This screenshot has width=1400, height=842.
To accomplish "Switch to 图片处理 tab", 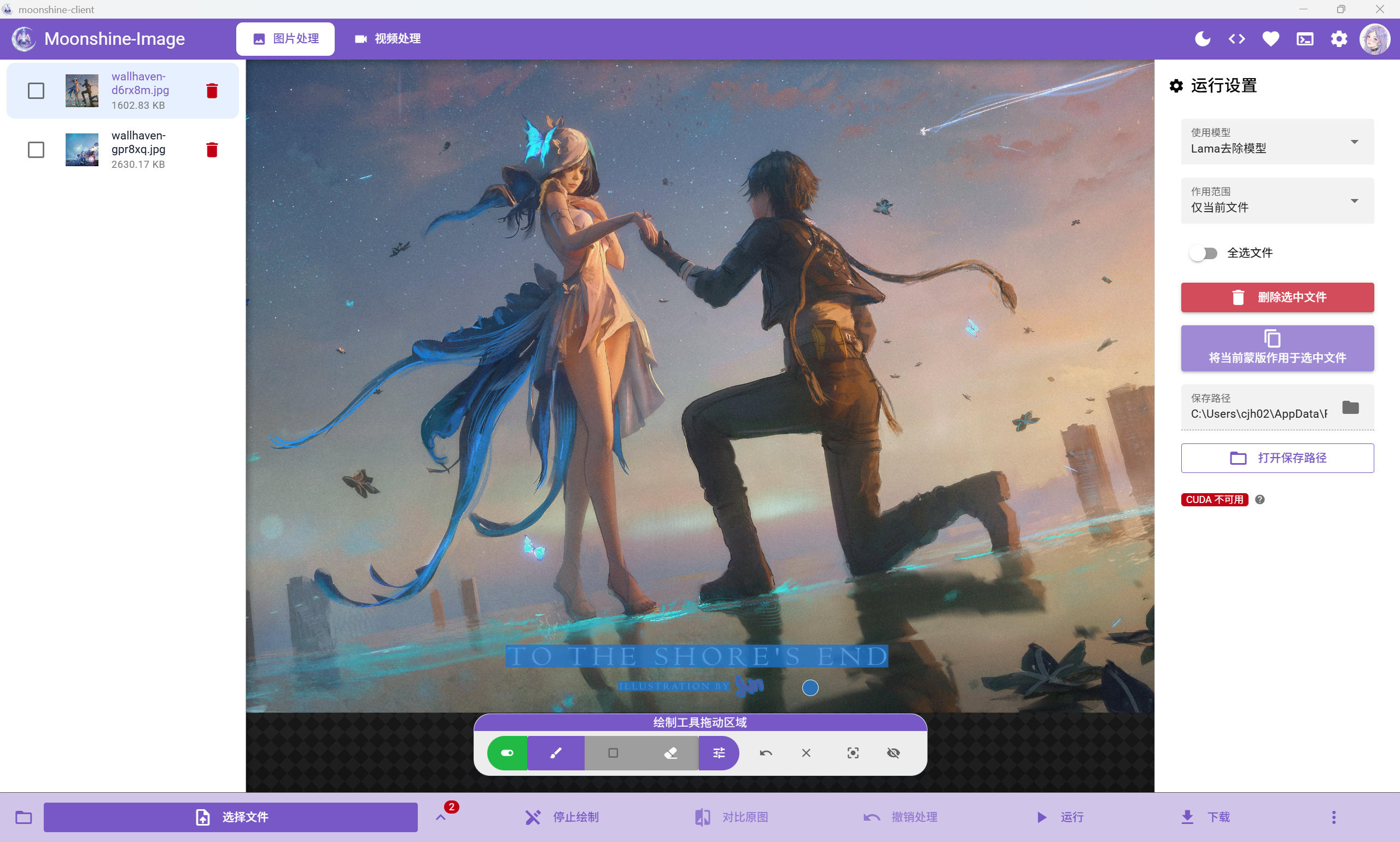I will [x=285, y=39].
